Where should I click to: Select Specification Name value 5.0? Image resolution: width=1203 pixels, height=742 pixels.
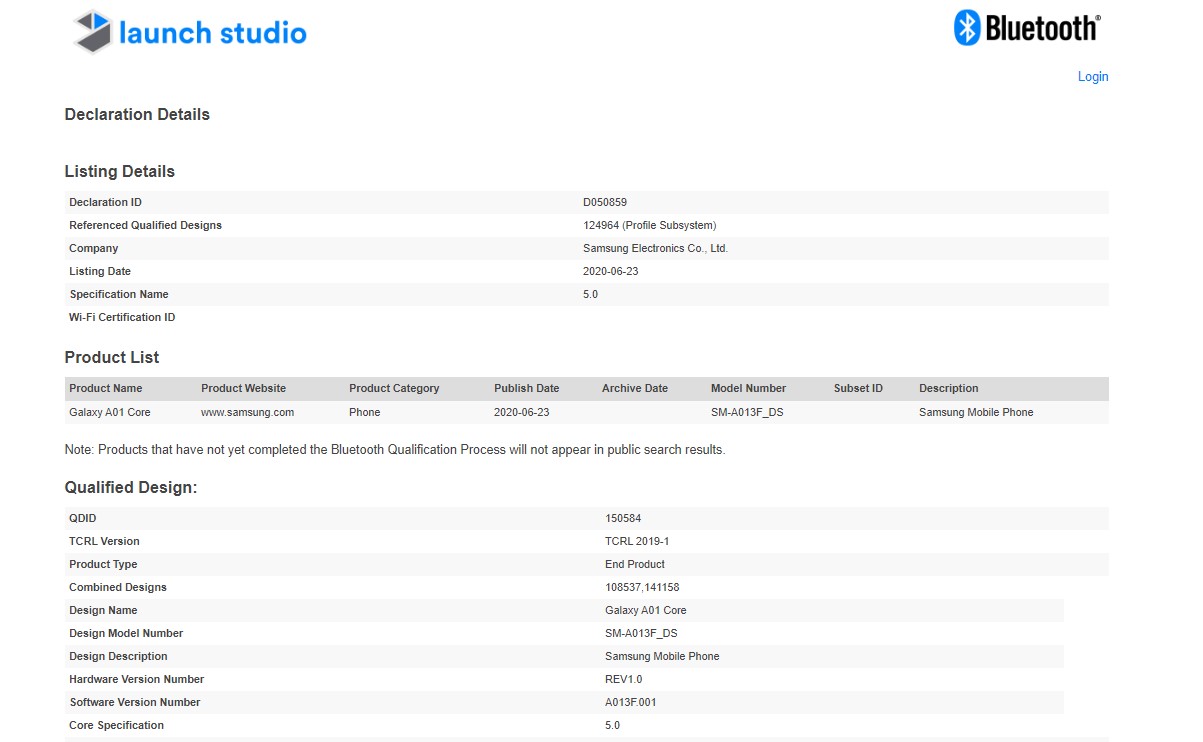pos(590,295)
